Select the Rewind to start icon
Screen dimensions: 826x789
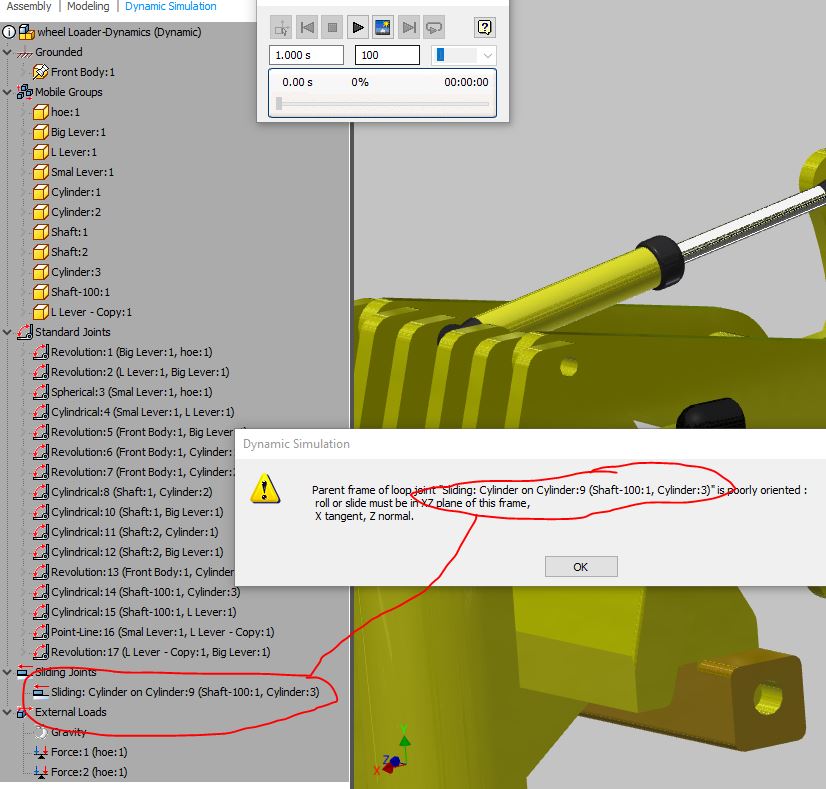307,27
